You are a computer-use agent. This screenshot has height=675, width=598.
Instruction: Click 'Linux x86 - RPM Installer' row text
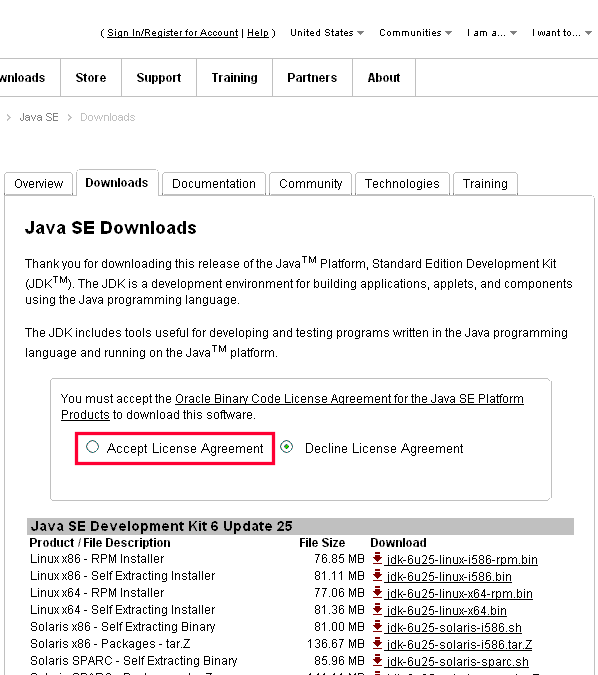tap(97, 558)
